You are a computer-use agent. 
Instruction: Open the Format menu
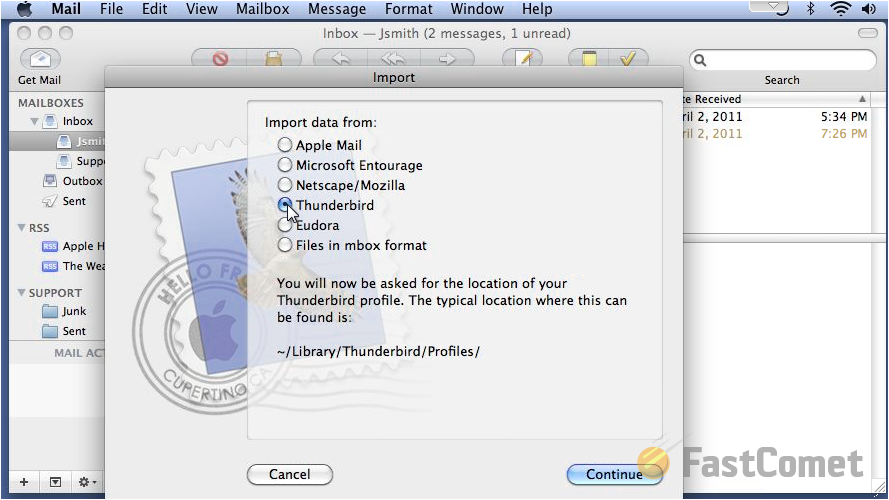(x=408, y=9)
